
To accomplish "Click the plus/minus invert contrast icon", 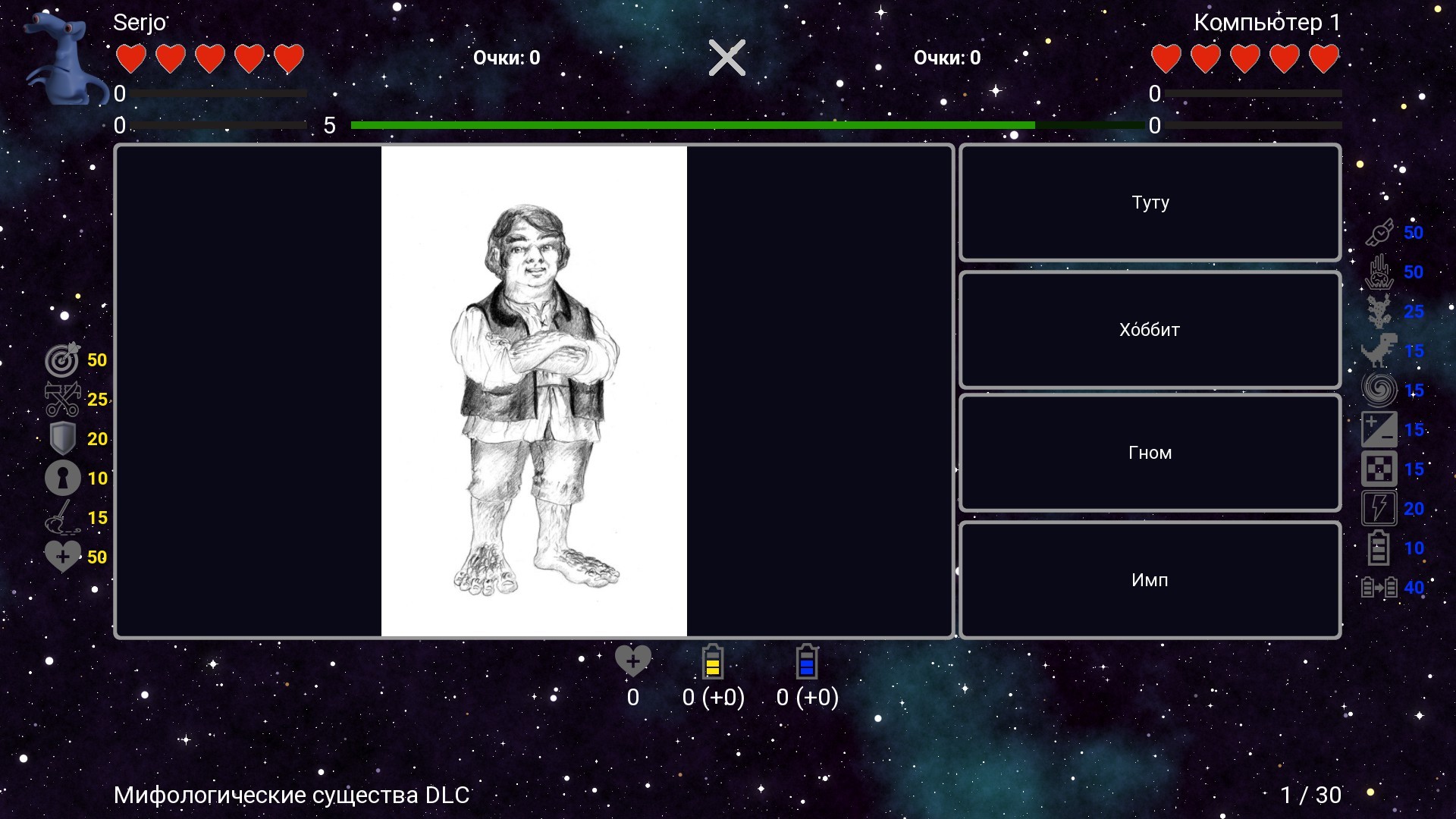I will [x=1379, y=430].
